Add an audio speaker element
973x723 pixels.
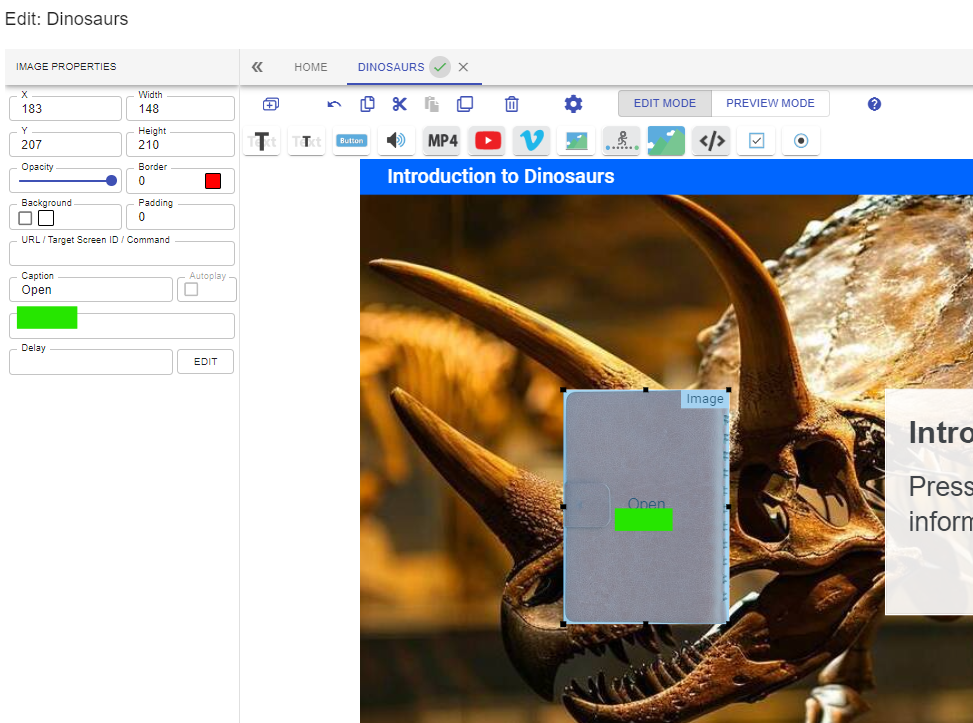click(396, 141)
